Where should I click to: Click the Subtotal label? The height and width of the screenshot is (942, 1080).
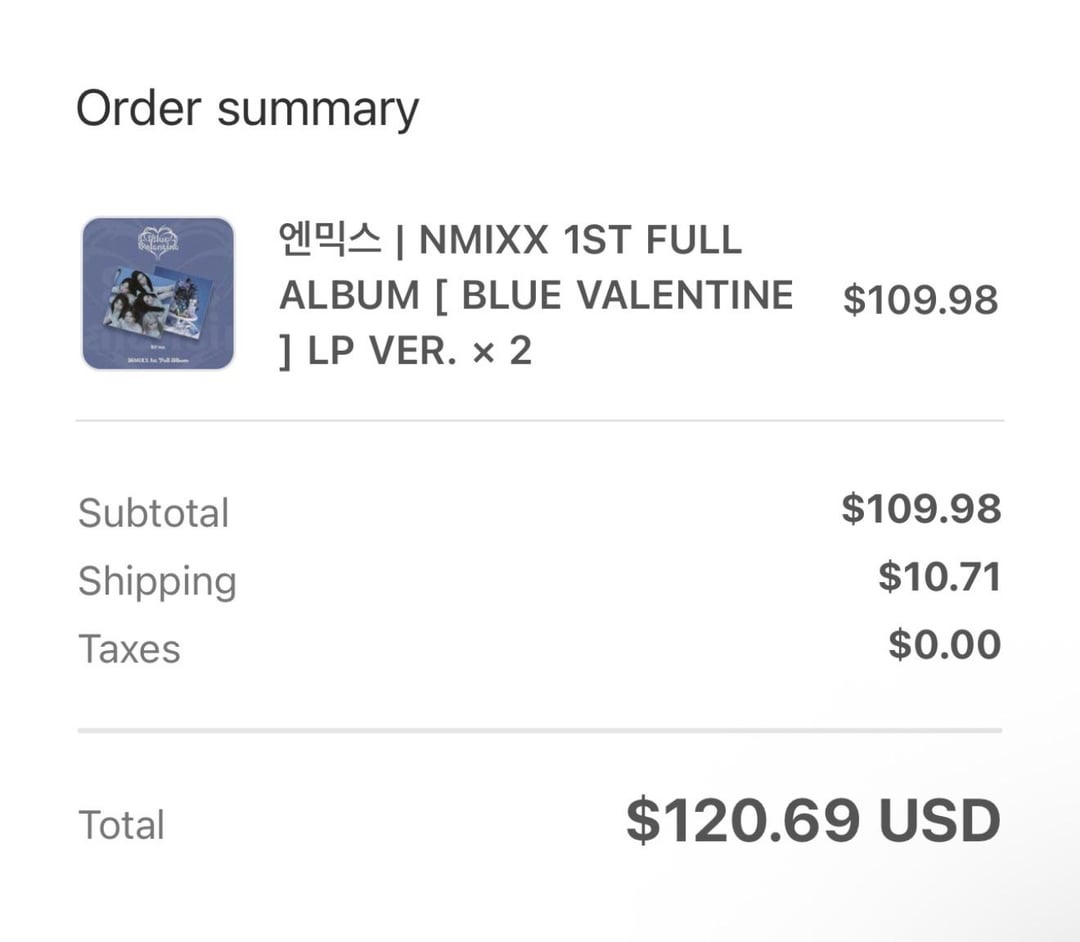(x=154, y=513)
